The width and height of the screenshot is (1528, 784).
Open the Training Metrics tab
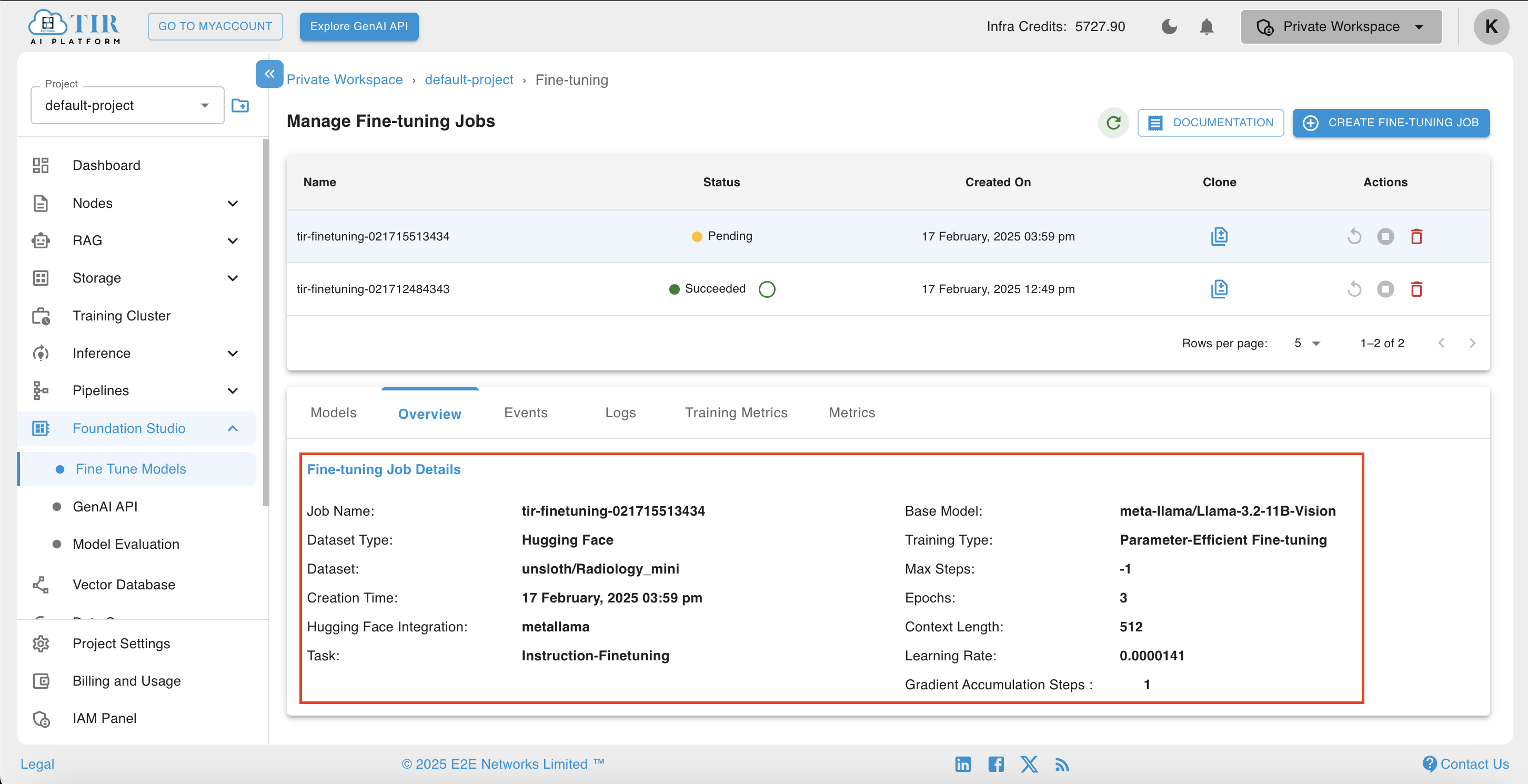736,413
